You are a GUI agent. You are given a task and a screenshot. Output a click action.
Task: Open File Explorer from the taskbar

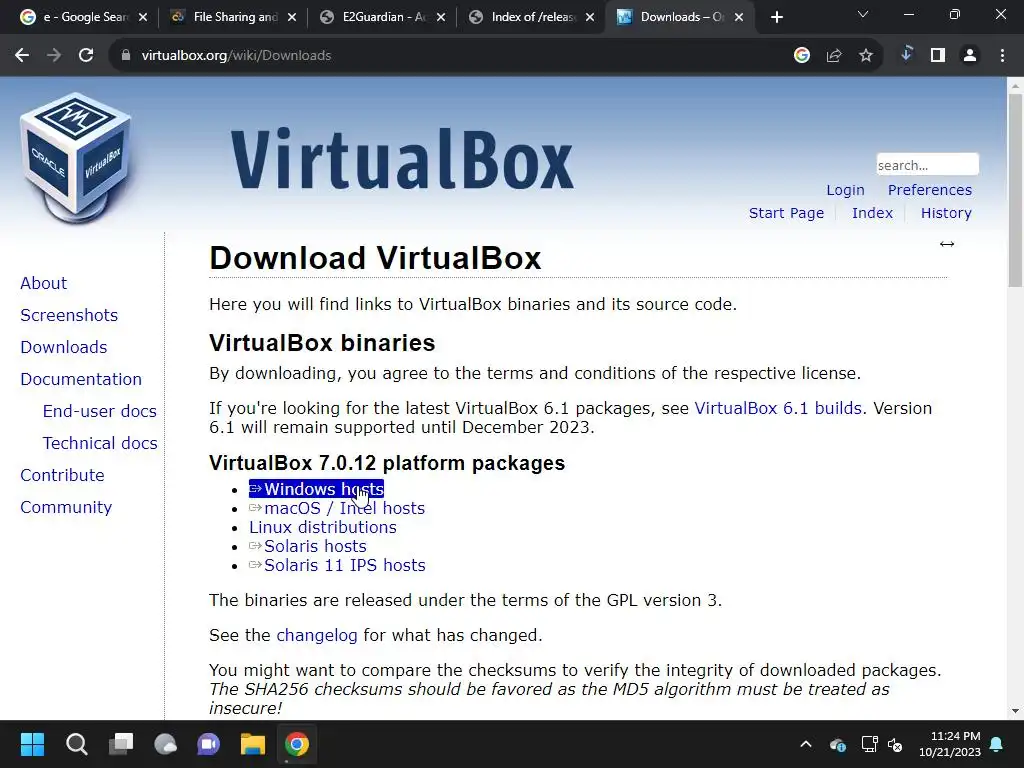[253, 744]
